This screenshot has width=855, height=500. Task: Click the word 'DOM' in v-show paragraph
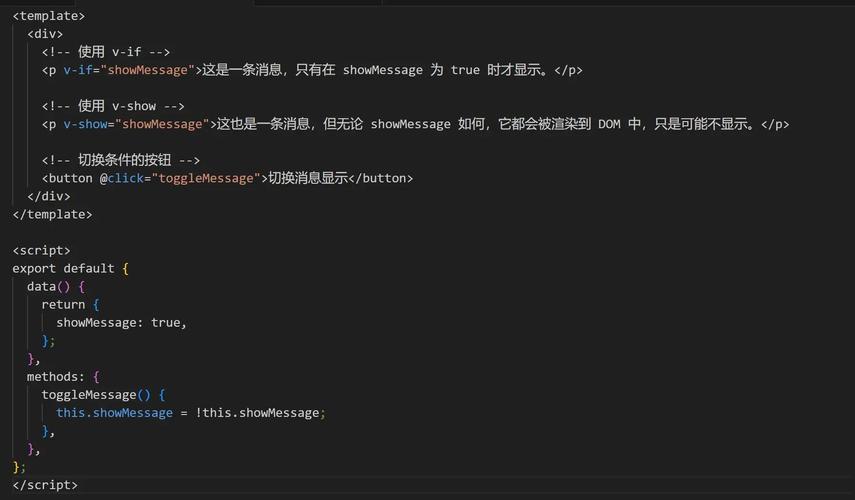(609, 124)
